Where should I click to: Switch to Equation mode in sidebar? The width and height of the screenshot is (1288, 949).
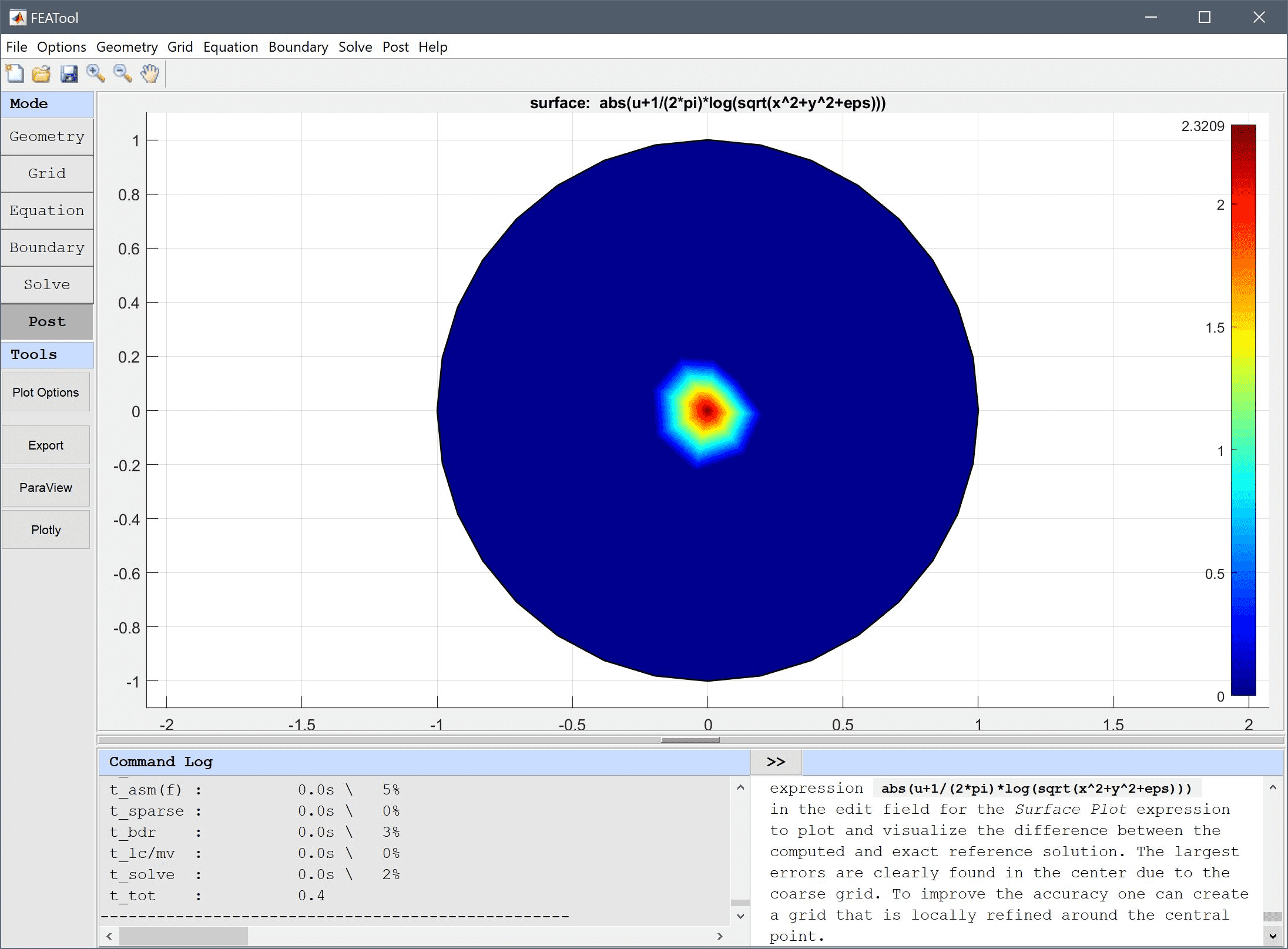point(47,211)
